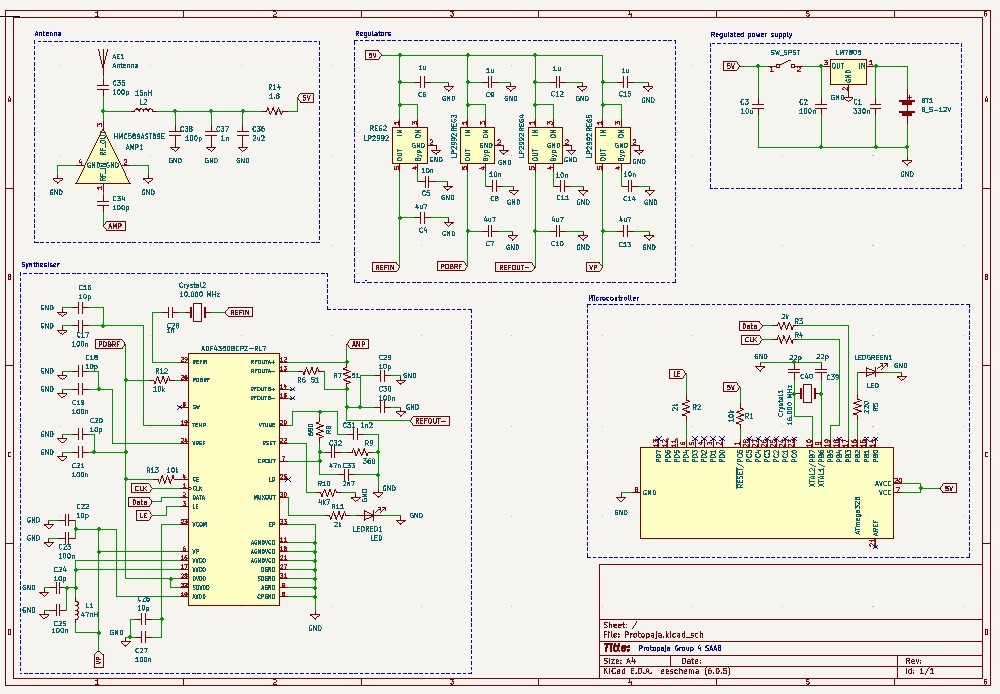Click the R12 10k resistor
This screenshot has width=1000, height=694.
point(161,380)
